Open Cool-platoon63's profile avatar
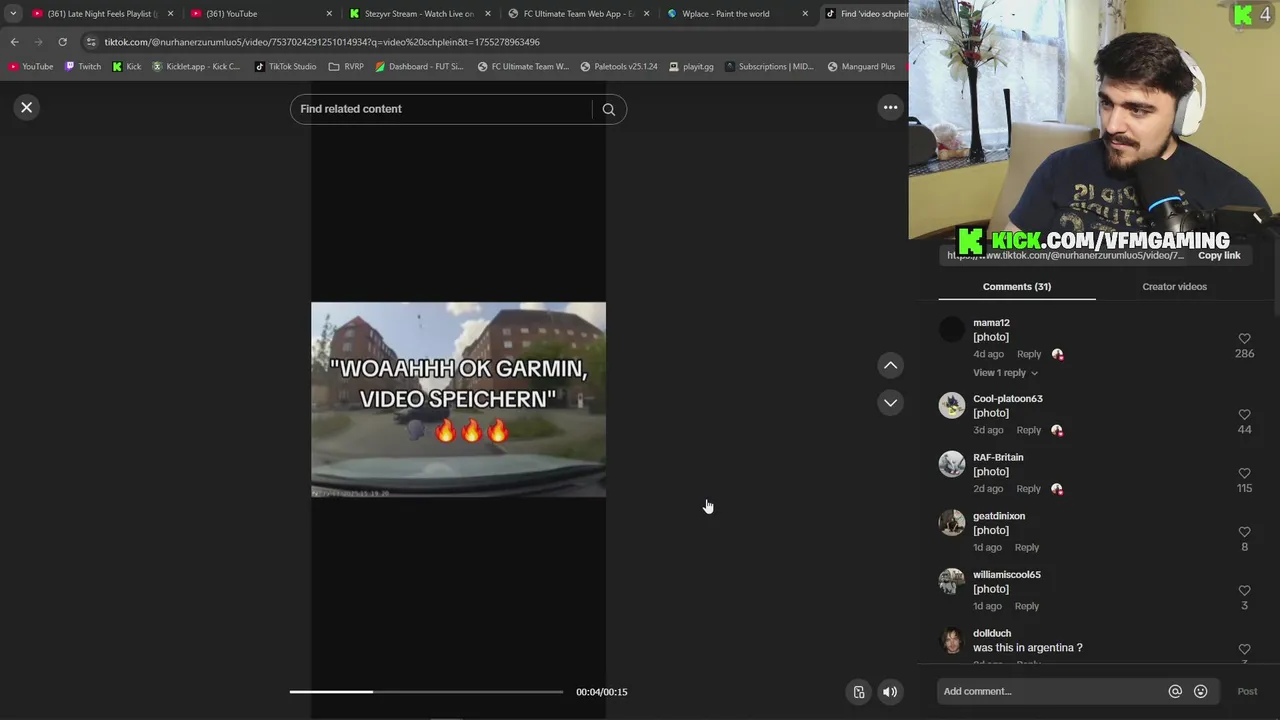 (952, 405)
